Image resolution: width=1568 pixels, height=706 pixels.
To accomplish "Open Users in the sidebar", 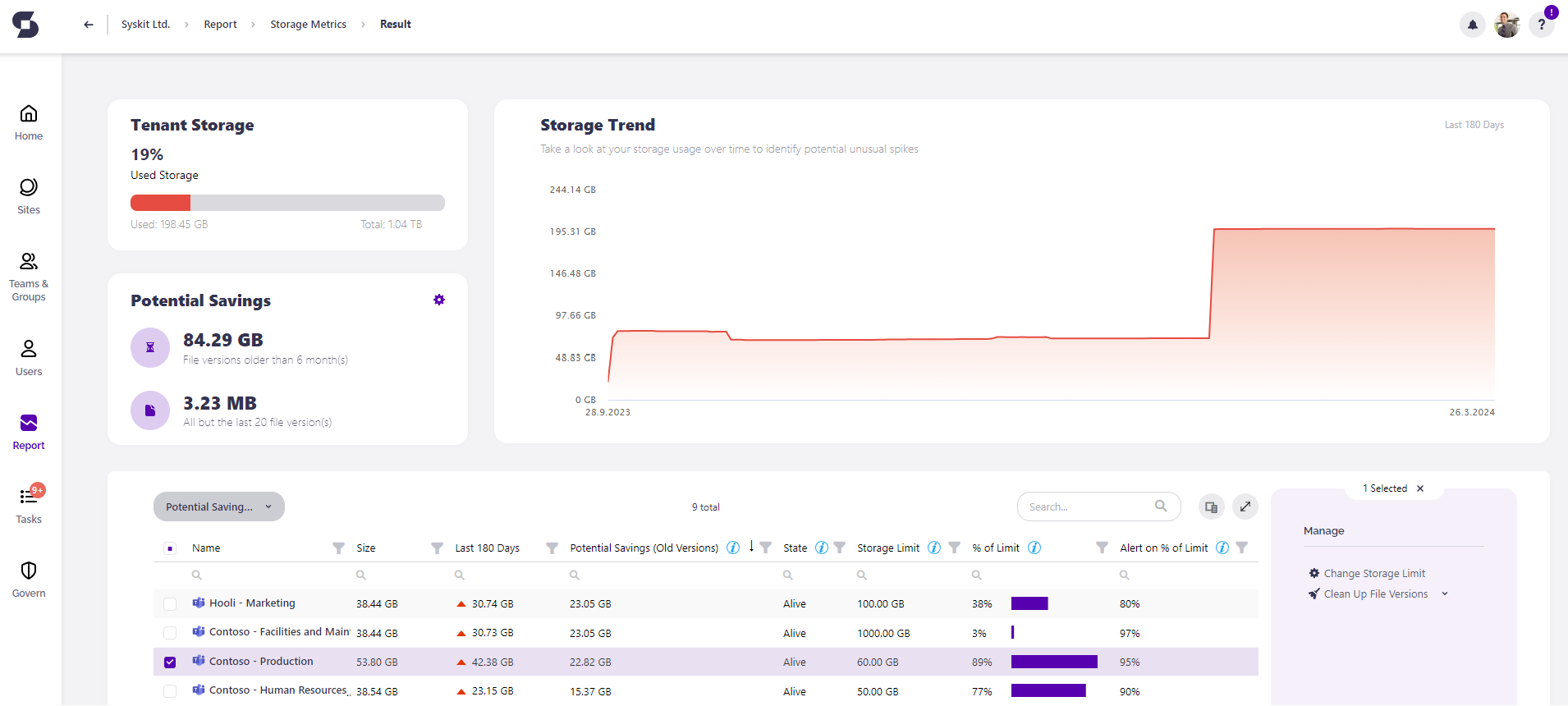I will [x=29, y=358].
